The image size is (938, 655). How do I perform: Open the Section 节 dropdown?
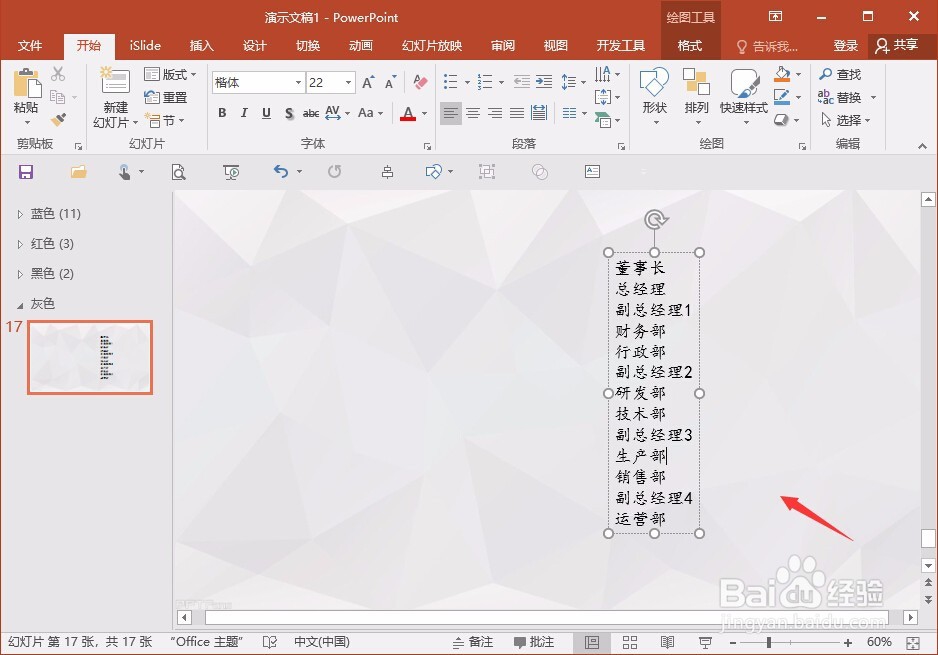pyautogui.click(x=165, y=120)
